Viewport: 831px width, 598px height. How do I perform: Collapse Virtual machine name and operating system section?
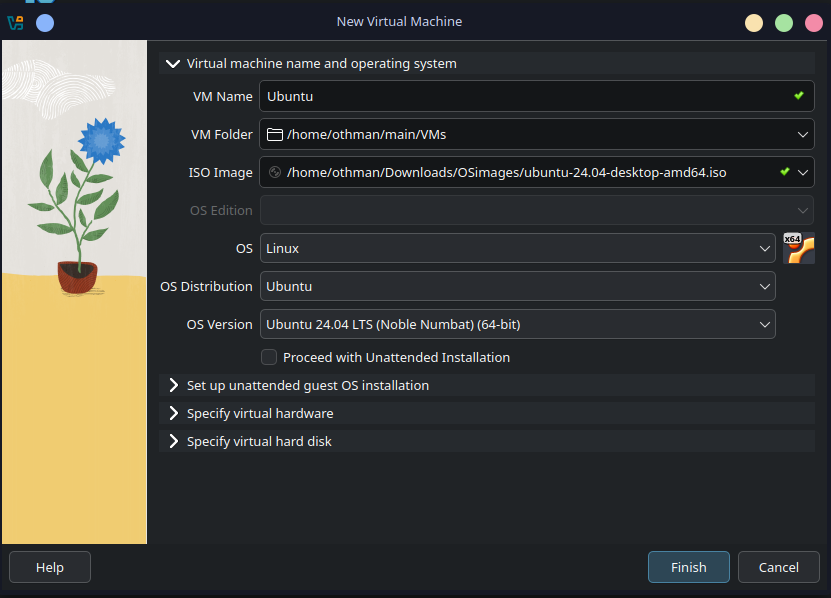[174, 63]
